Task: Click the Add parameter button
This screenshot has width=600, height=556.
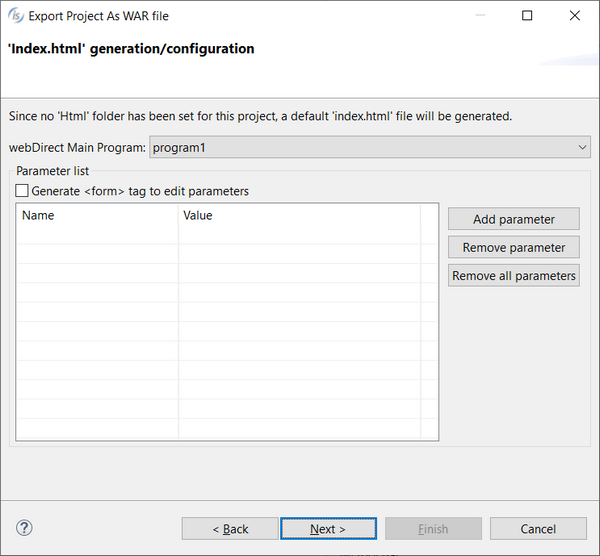Action: (514, 219)
